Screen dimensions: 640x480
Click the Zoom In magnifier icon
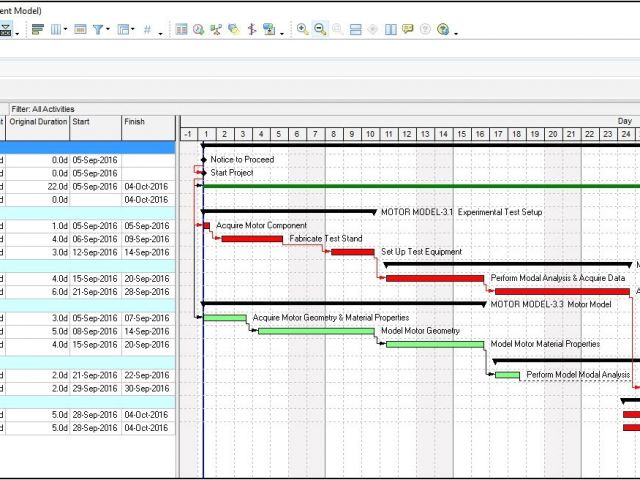(x=303, y=30)
